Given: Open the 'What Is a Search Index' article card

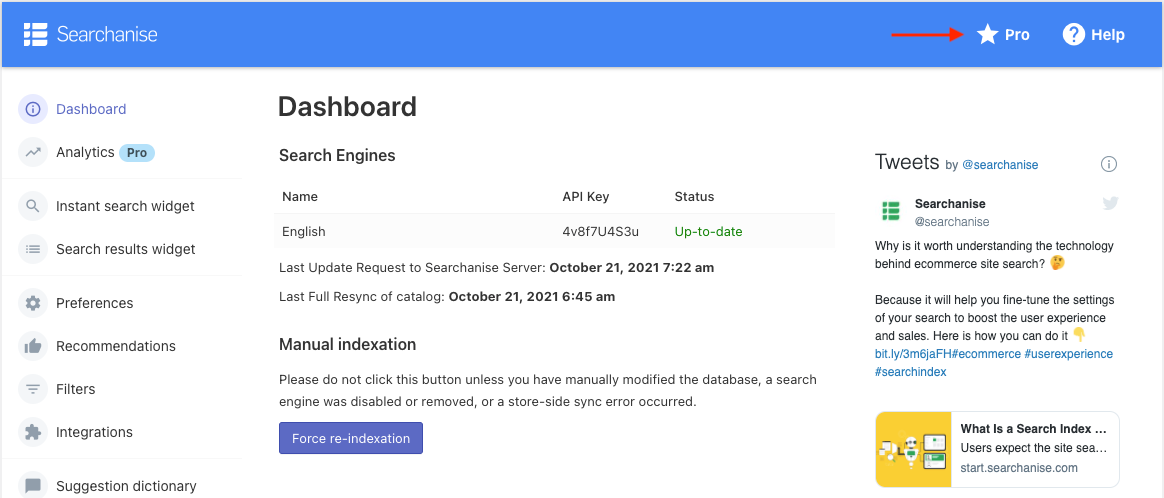Looking at the screenshot, I should [x=997, y=448].
